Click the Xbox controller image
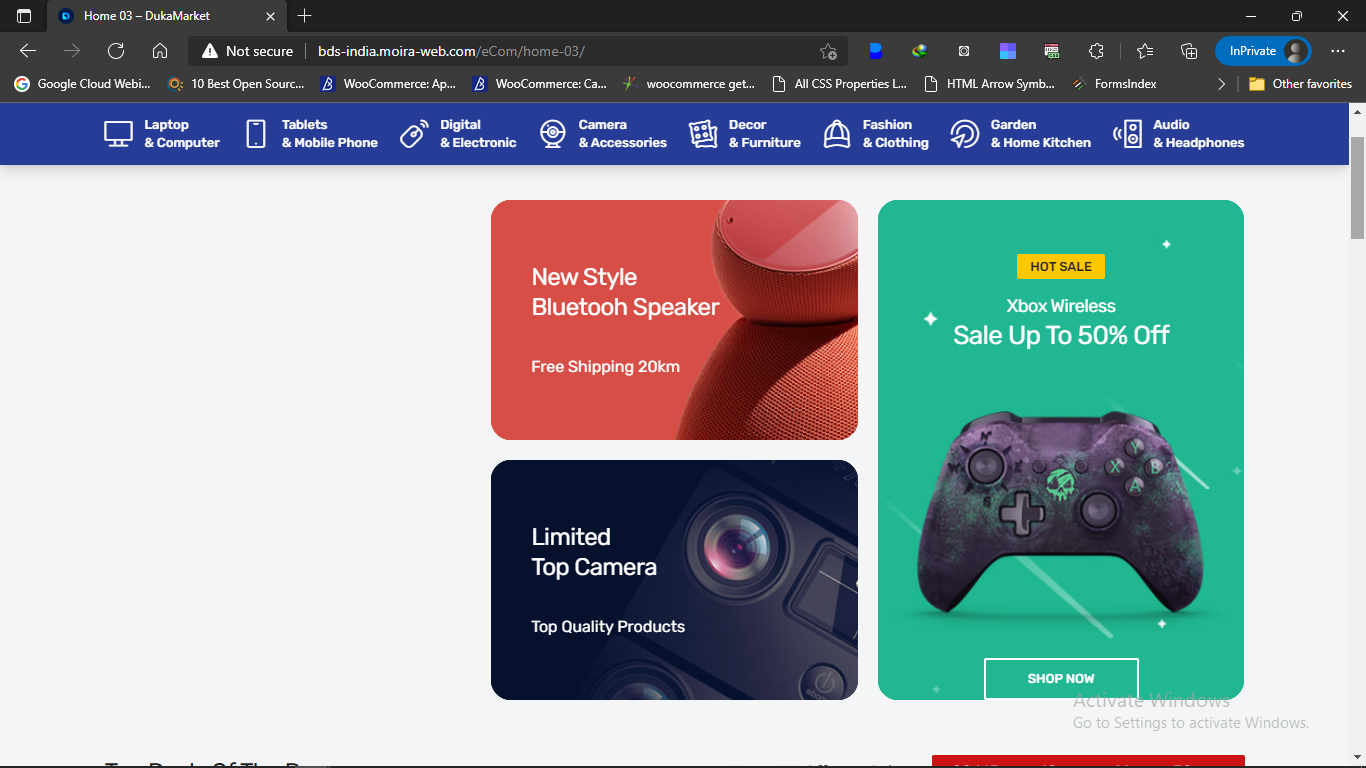The height and width of the screenshot is (768, 1366). point(1061,510)
